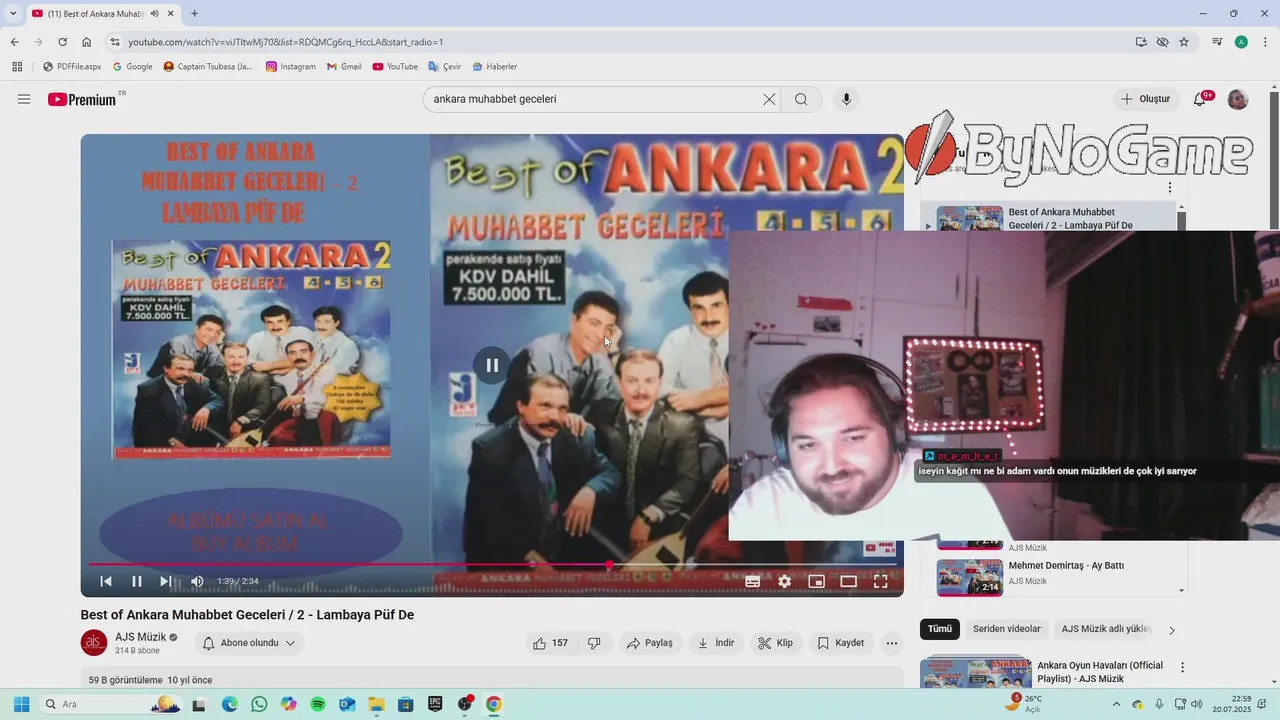Open player settings gear
This screenshot has height=720, width=1280.
[785, 581]
